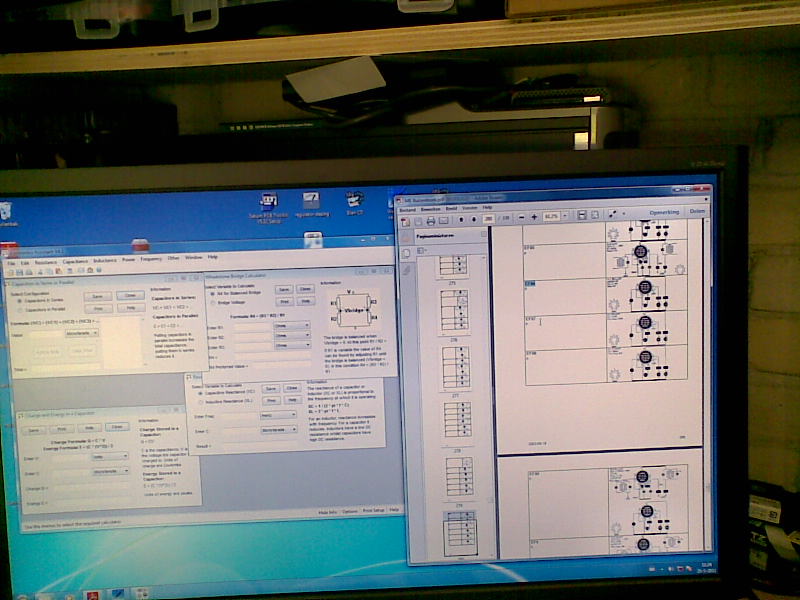Go to next page in Adobe Reader
Viewport: 800px width, 600px height.
474,219
